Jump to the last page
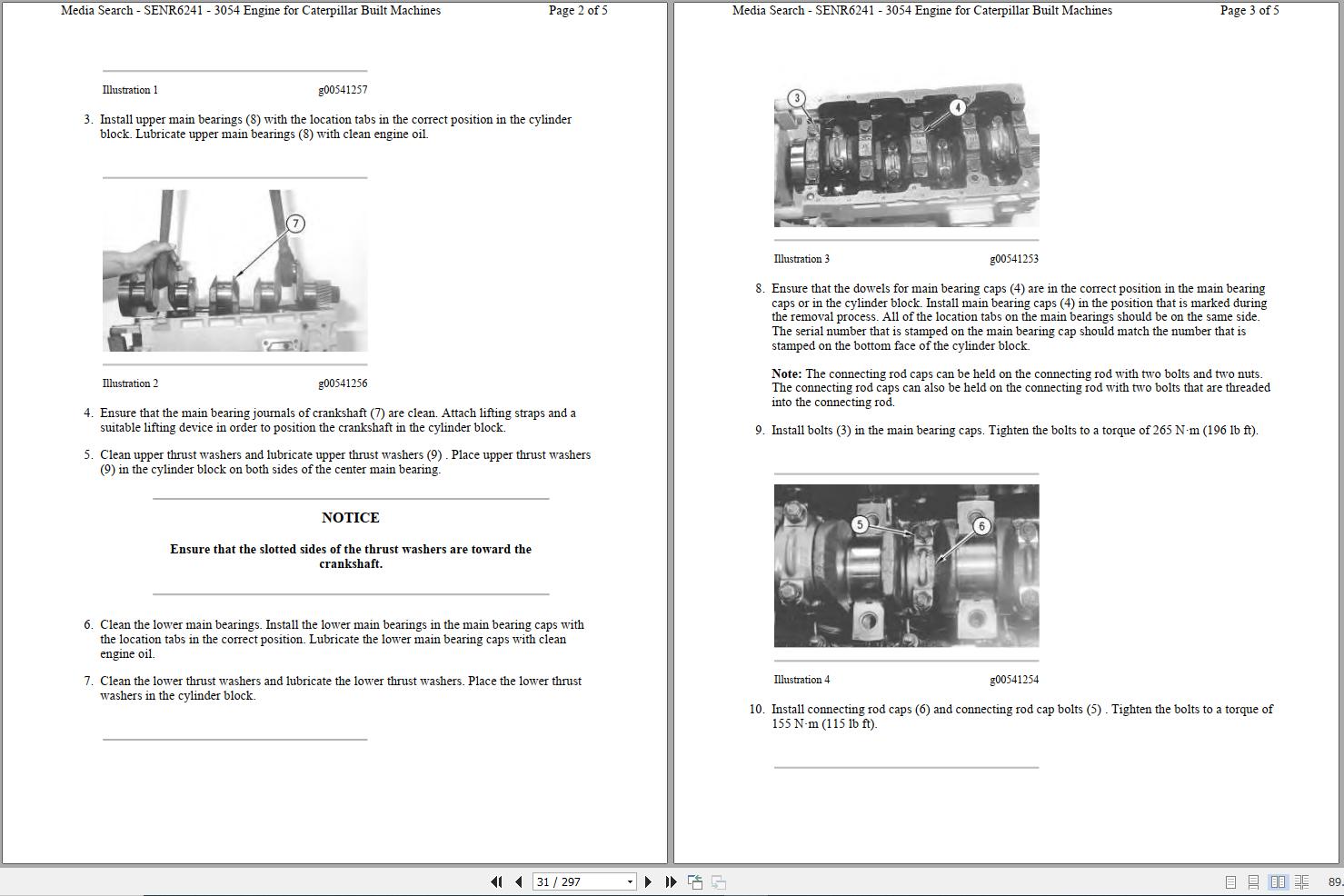 click(x=671, y=881)
